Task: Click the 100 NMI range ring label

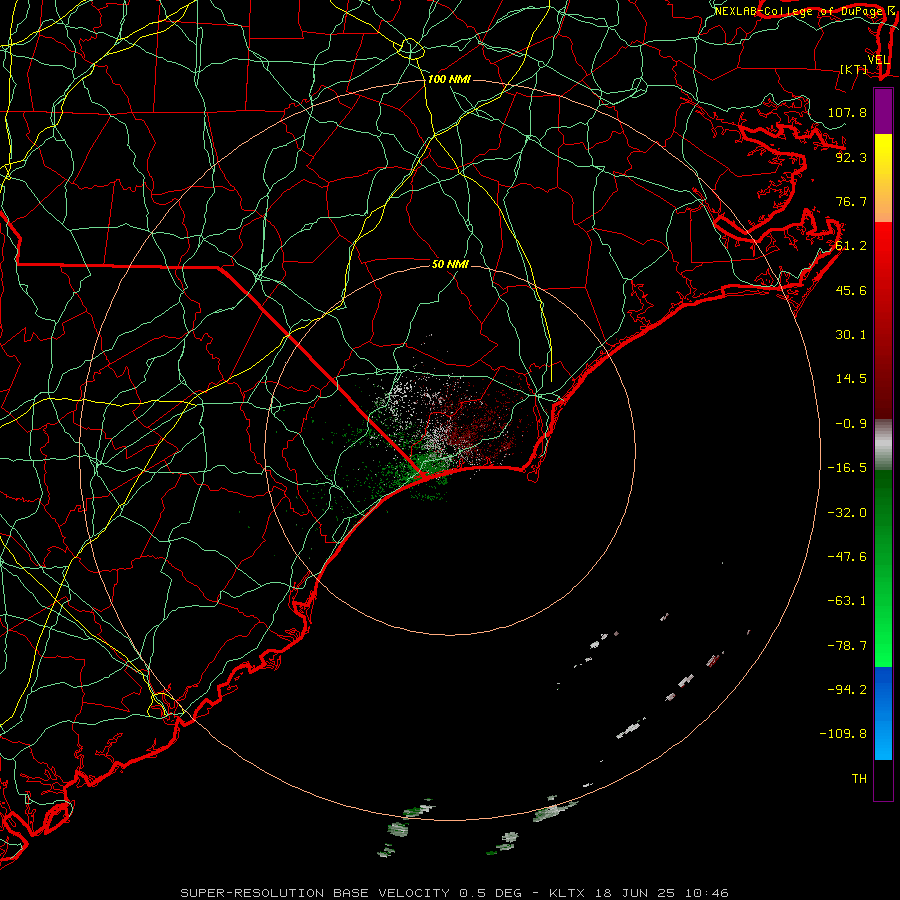Action: point(449,79)
